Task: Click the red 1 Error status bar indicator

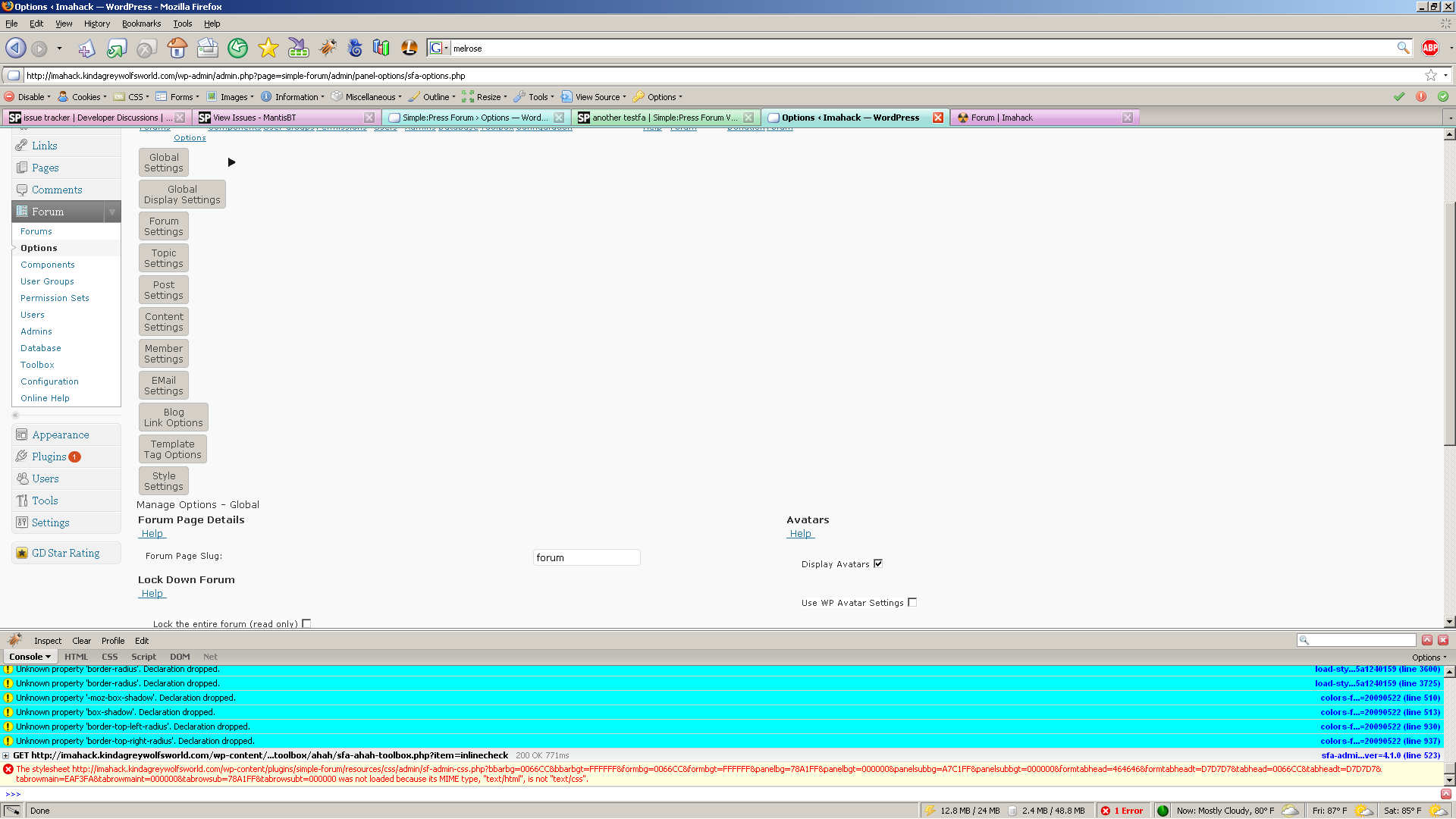Action: [x=1122, y=811]
